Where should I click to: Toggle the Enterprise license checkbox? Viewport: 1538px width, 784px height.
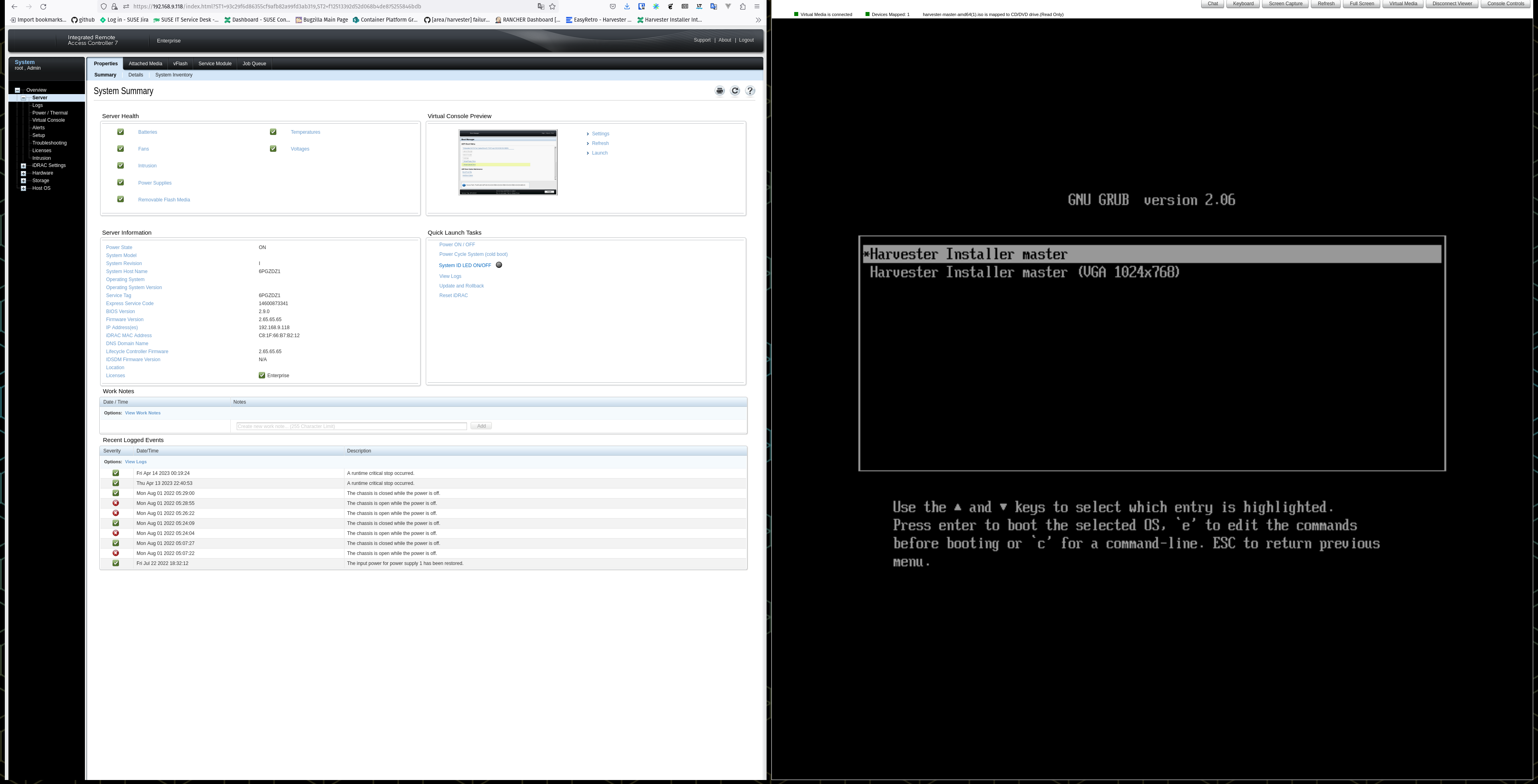(x=262, y=375)
